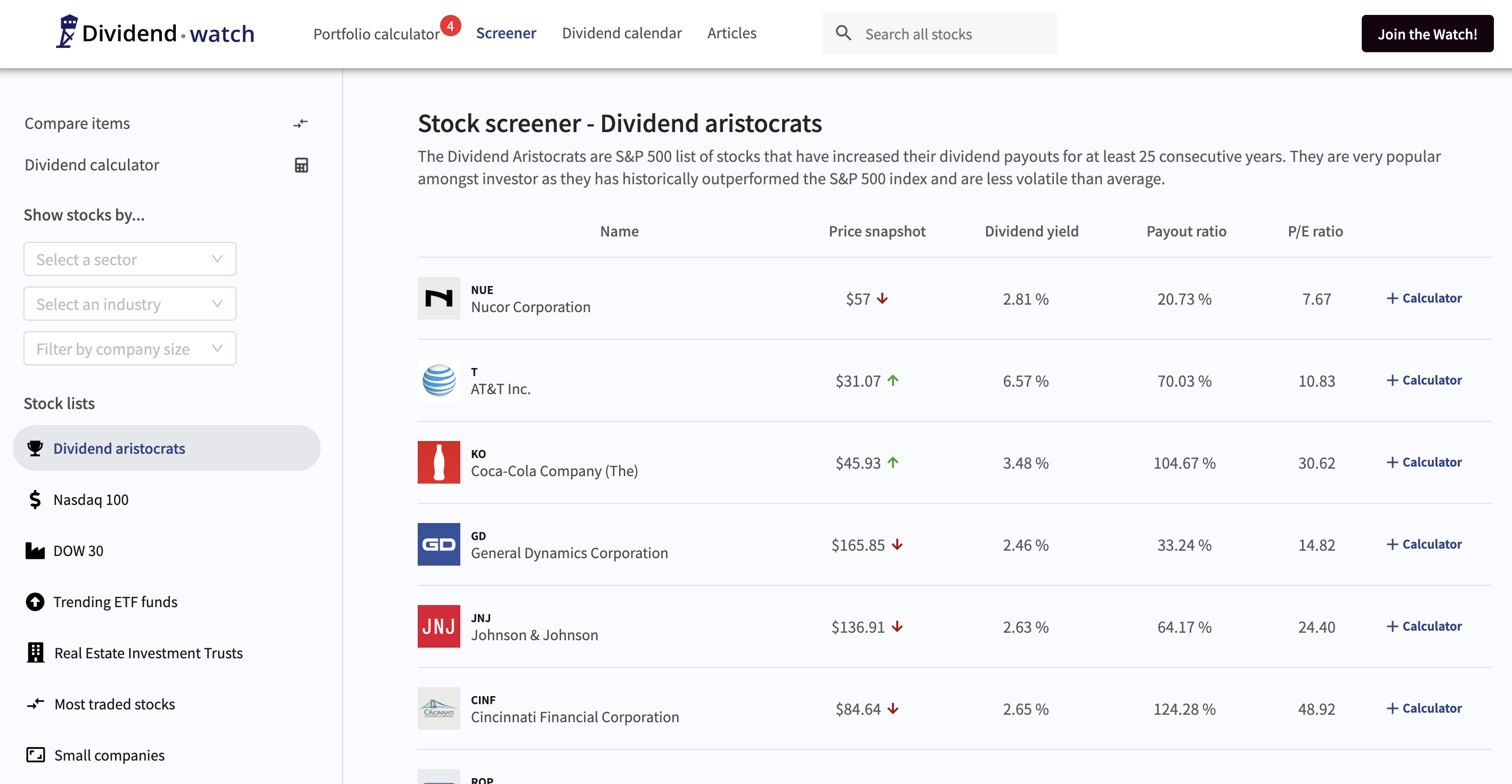
Task: Open the Articles menu item
Action: click(x=731, y=34)
